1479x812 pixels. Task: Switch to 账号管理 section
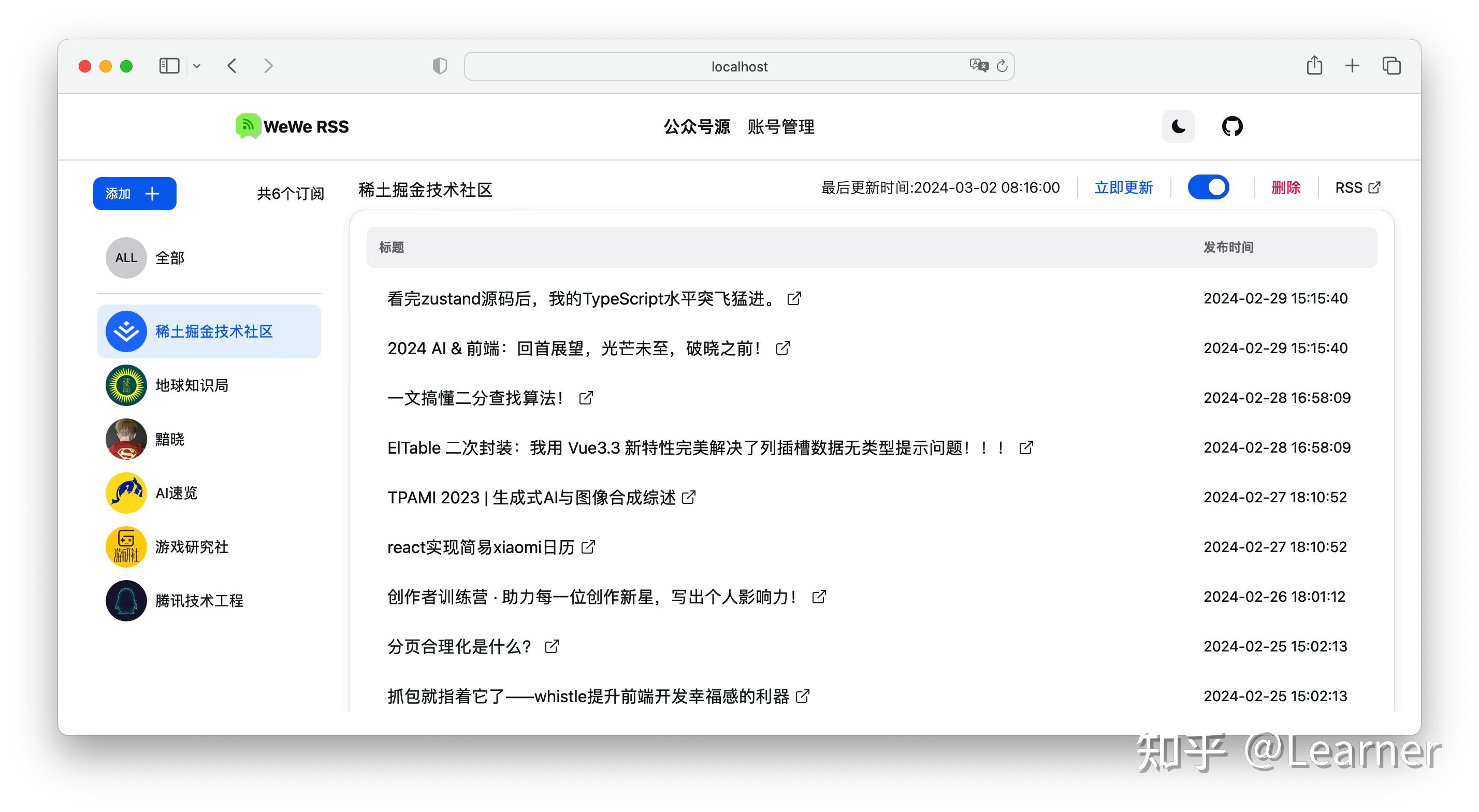[x=782, y=127]
